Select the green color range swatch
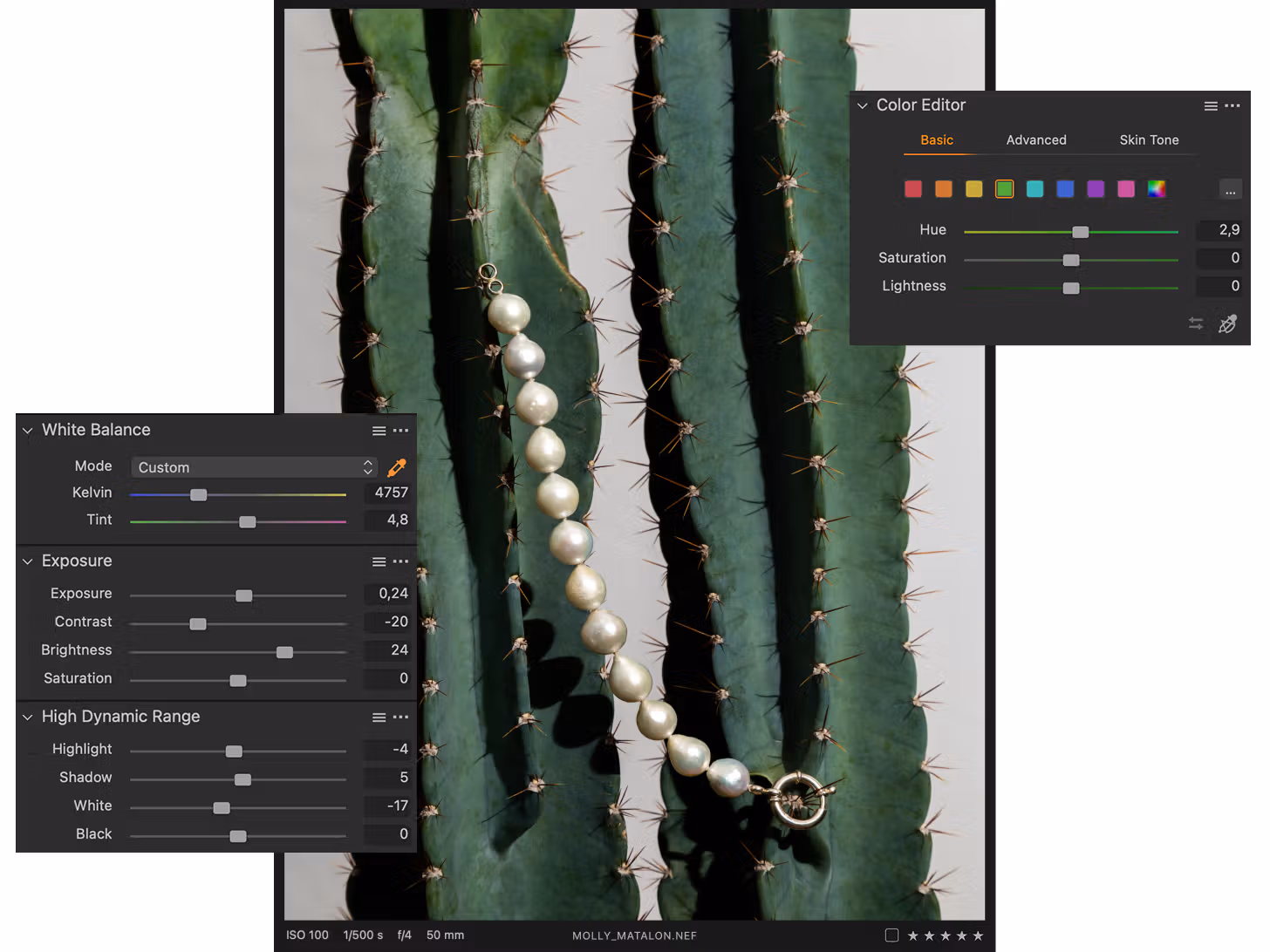The image size is (1270, 952). coord(1004,189)
